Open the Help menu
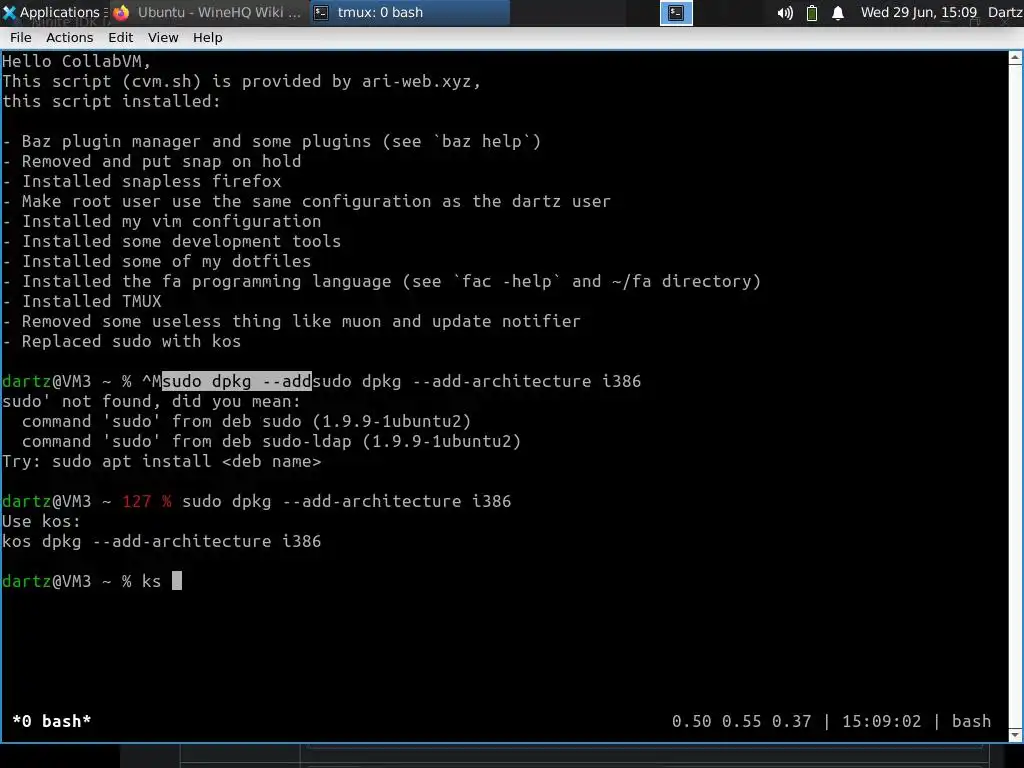 [x=208, y=37]
